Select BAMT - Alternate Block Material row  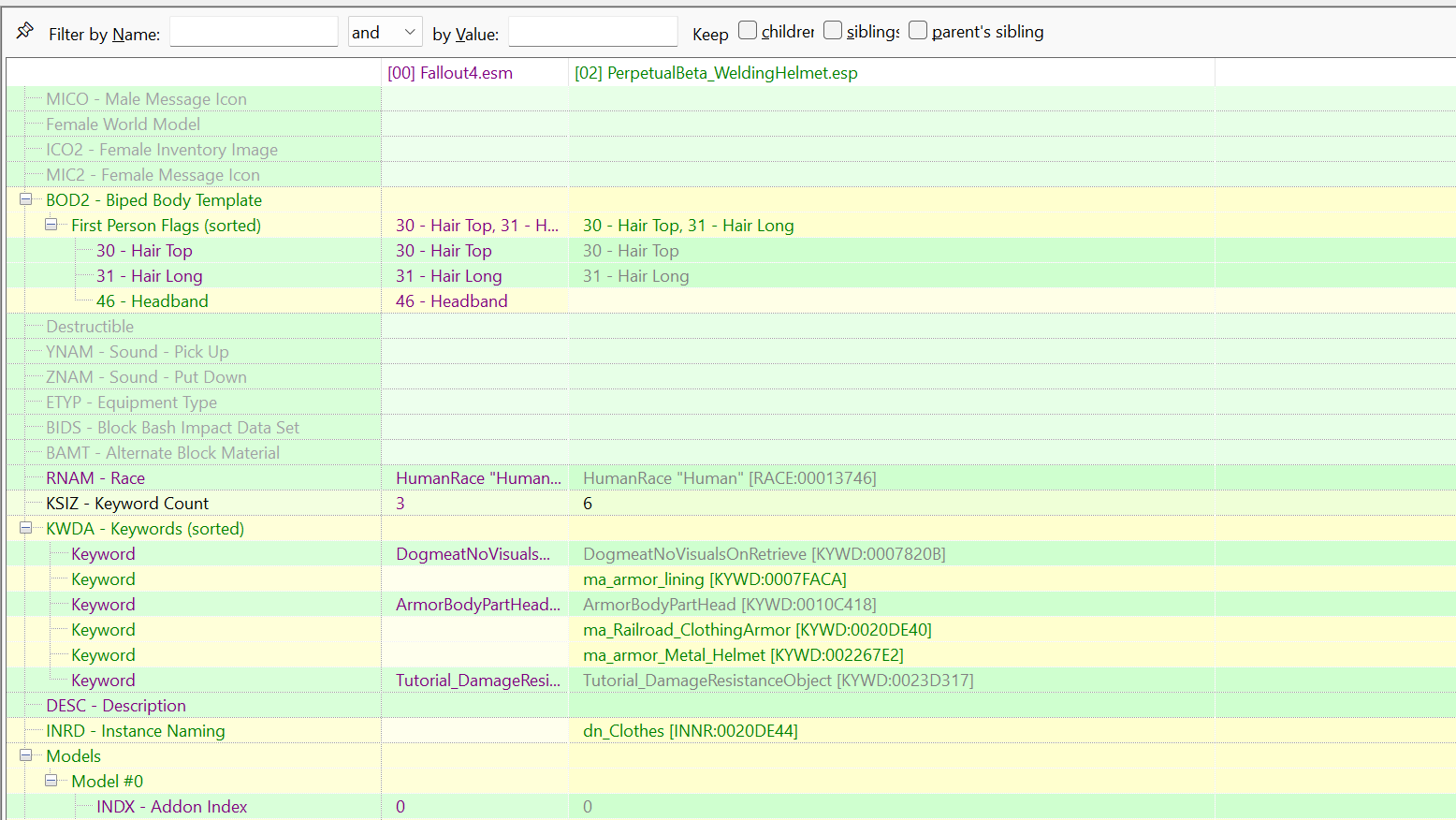pos(163,453)
